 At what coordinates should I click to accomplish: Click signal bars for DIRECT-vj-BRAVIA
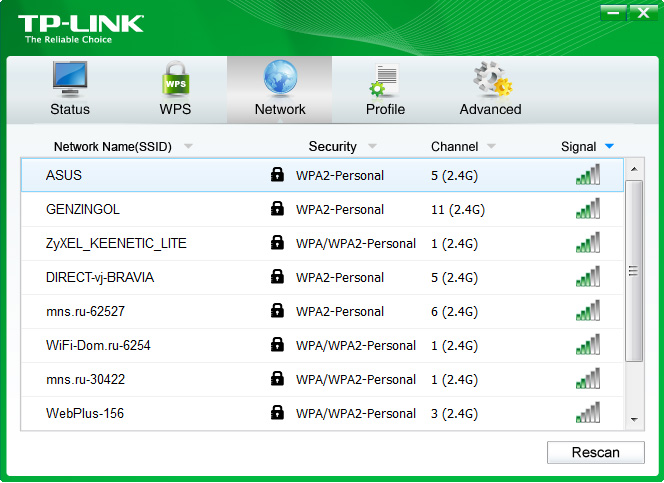tap(588, 276)
